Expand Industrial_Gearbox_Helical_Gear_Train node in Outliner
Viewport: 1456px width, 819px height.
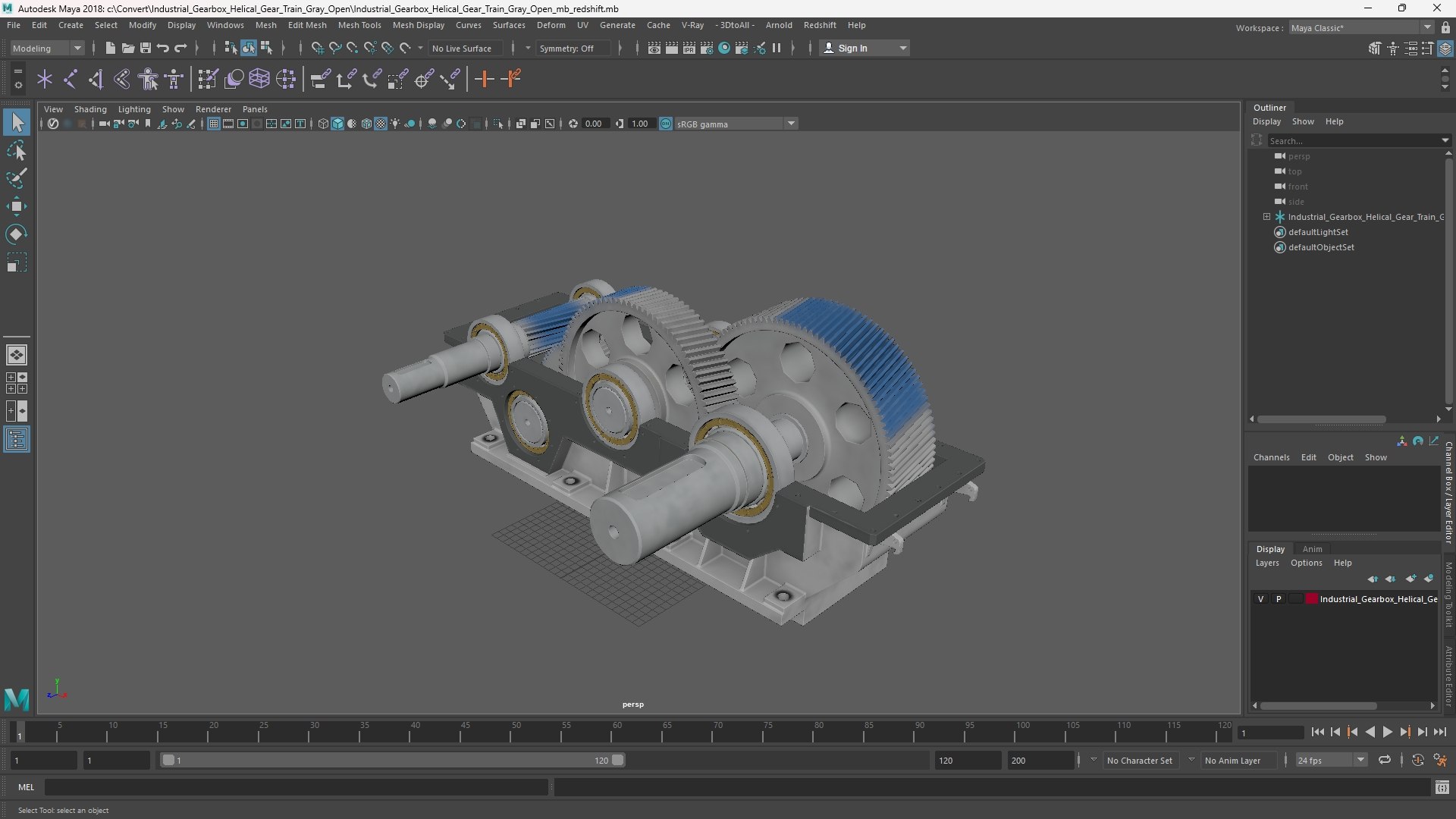tap(1266, 217)
